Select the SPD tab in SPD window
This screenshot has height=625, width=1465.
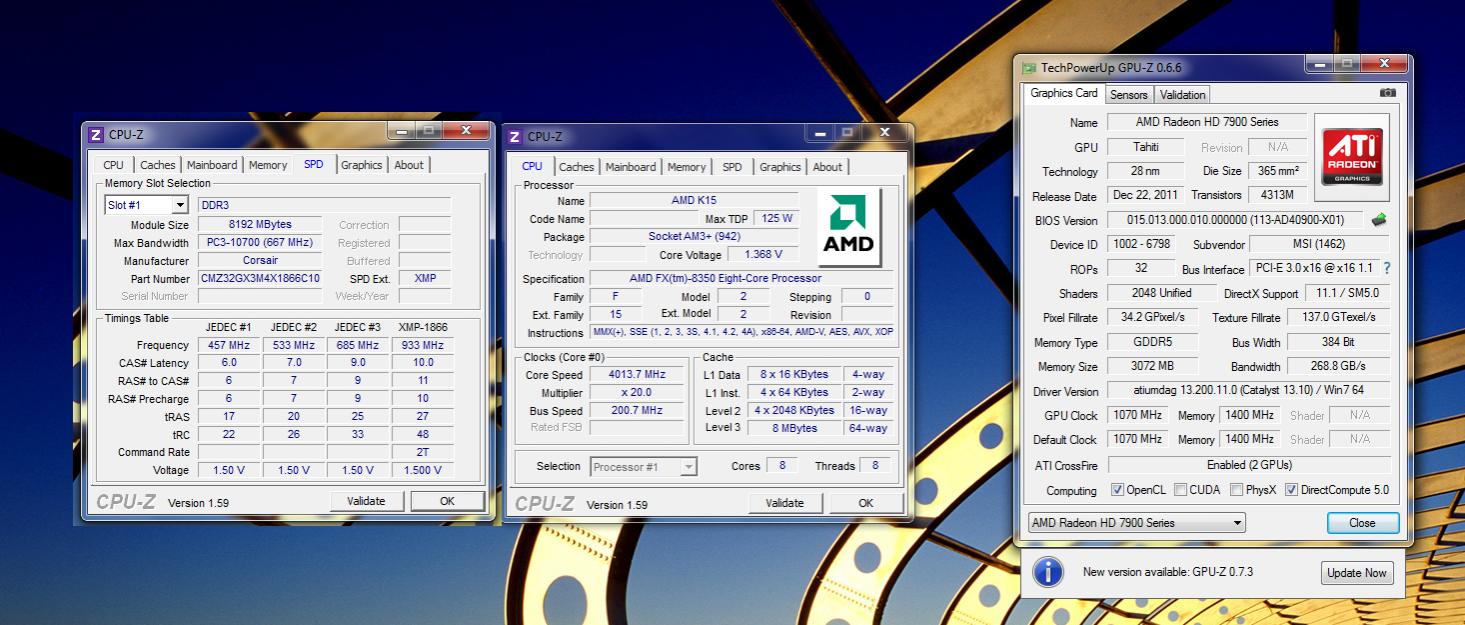point(314,164)
